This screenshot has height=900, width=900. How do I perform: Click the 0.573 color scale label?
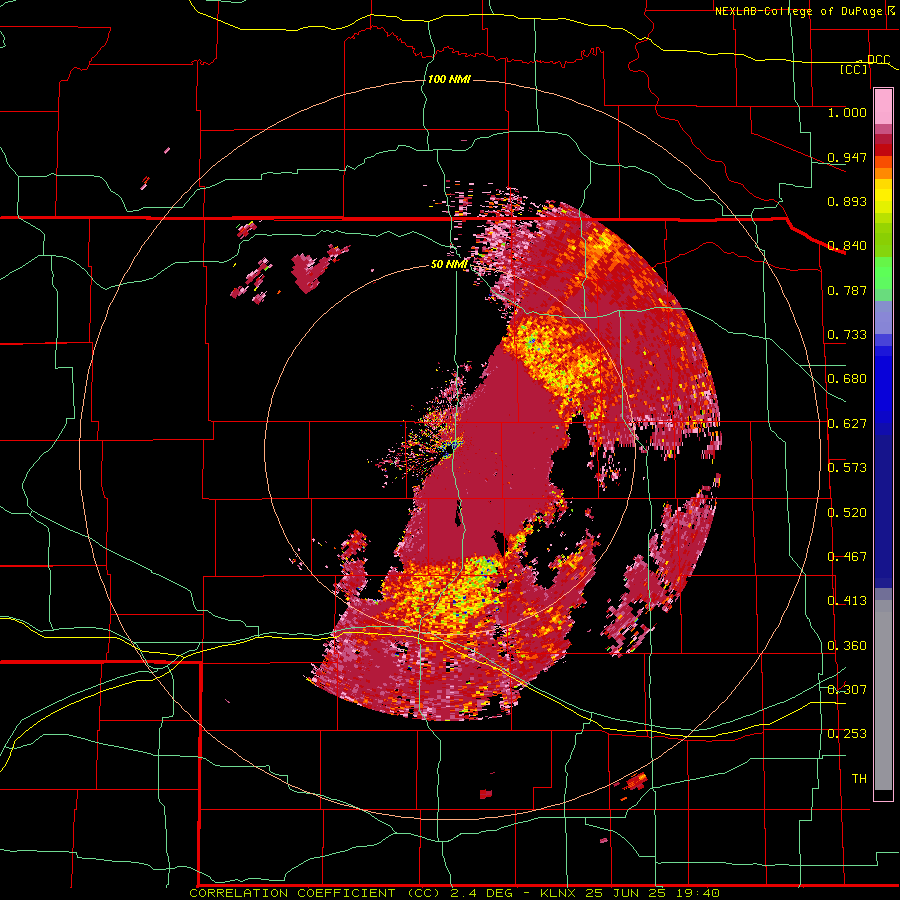click(847, 468)
